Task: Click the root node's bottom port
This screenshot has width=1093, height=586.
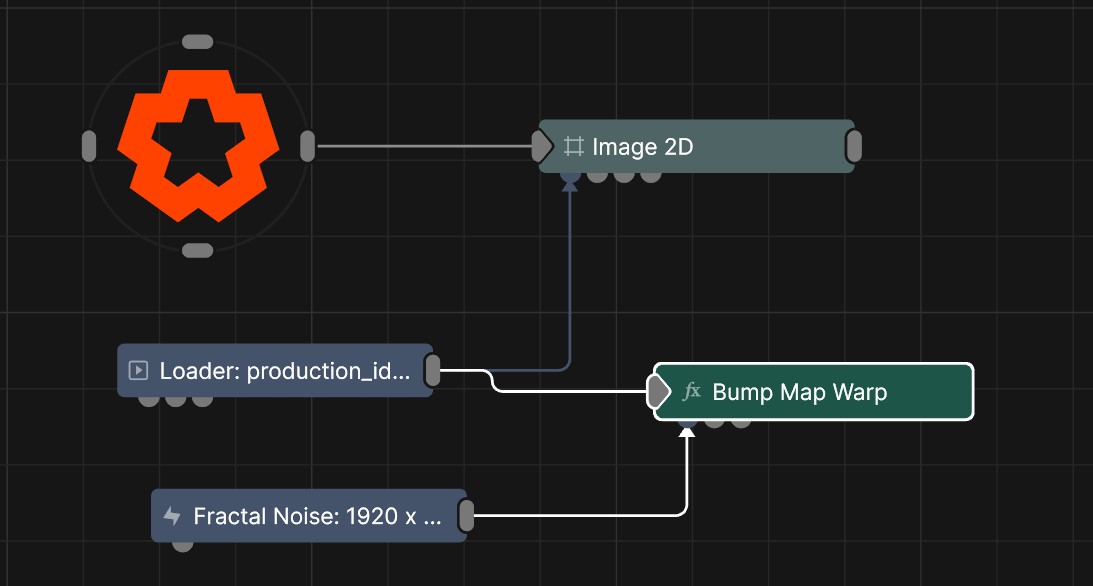Action: 198,250
